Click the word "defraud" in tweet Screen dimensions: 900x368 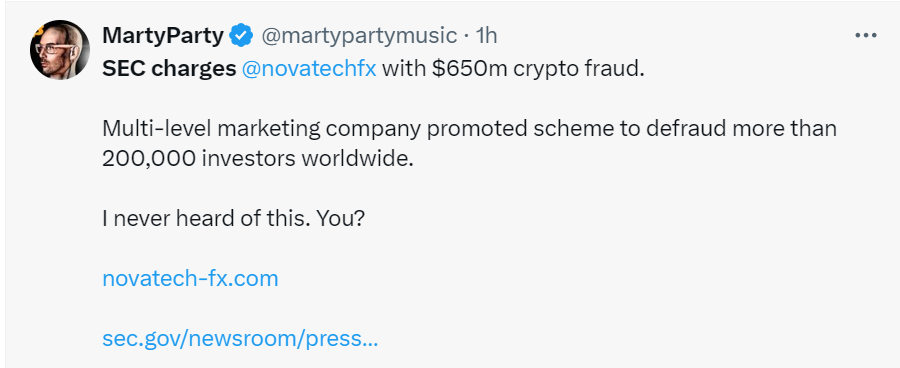(x=684, y=129)
